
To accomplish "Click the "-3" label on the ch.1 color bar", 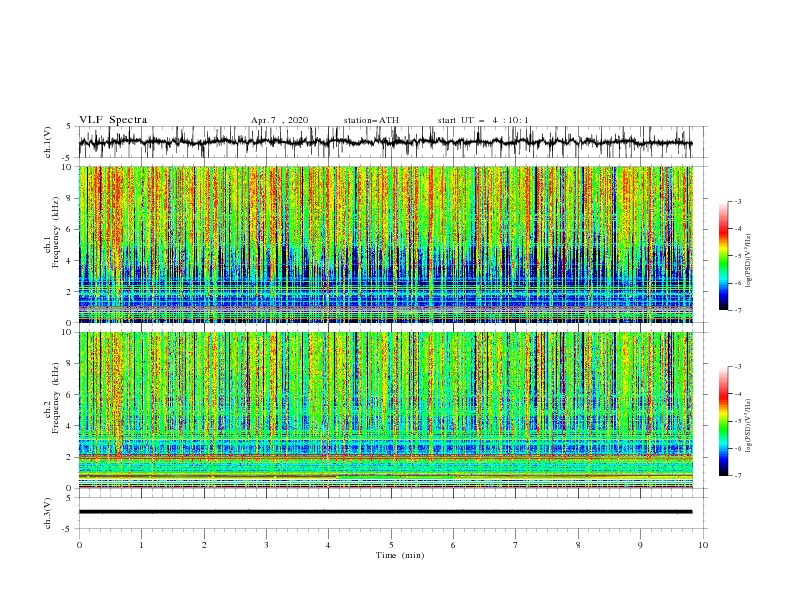I will pos(737,201).
